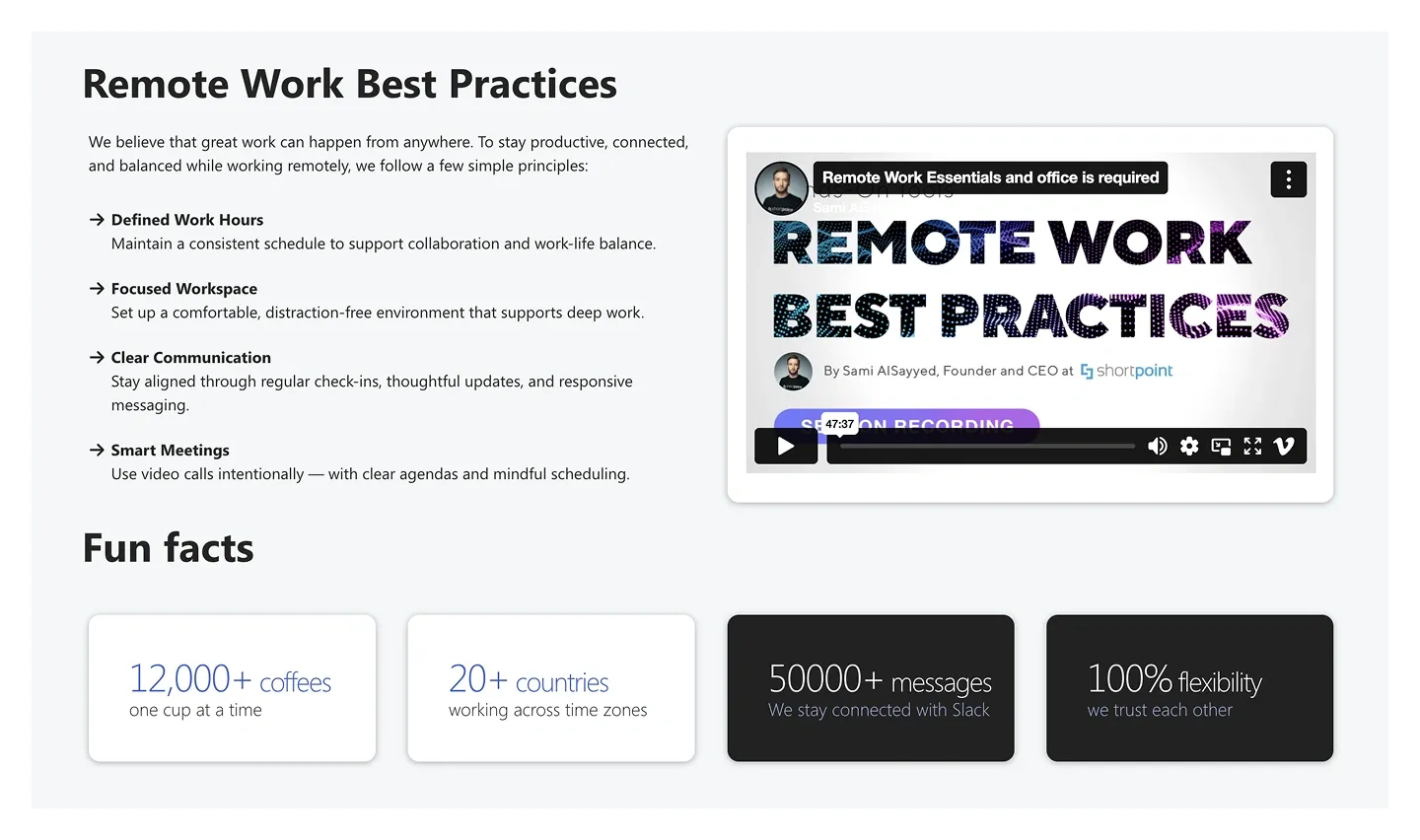This screenshot has width=1420, height=840.
Task: Select the '50000+ messages' dark card
Action: pyautogui.click(x=871, y=688)
